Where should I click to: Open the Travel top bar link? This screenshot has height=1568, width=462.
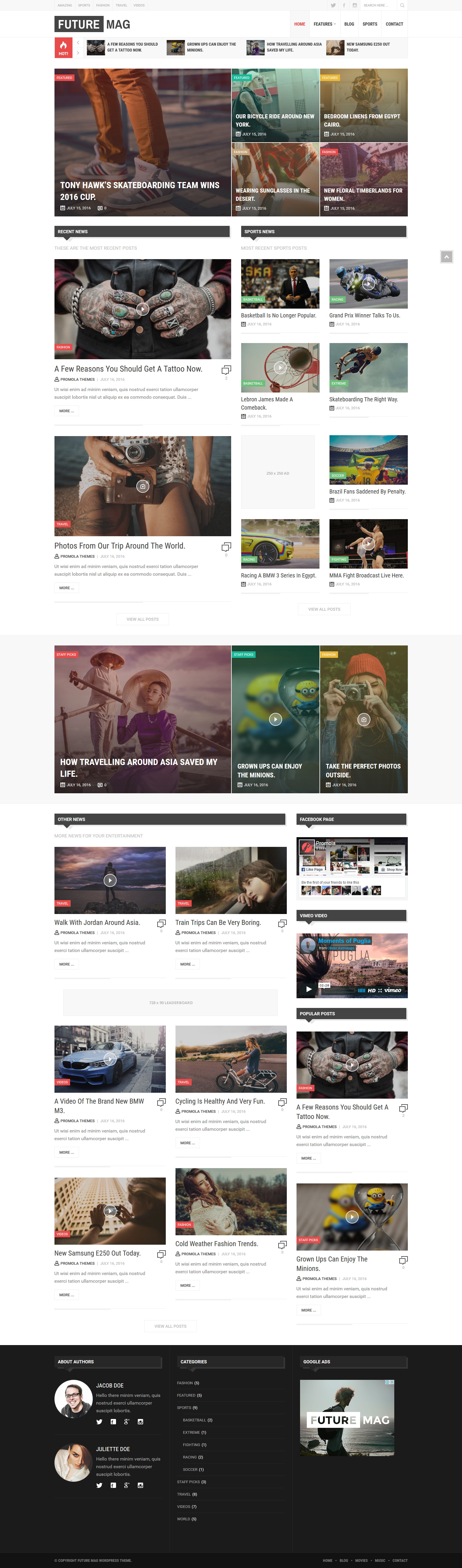[x=122, y=6]
